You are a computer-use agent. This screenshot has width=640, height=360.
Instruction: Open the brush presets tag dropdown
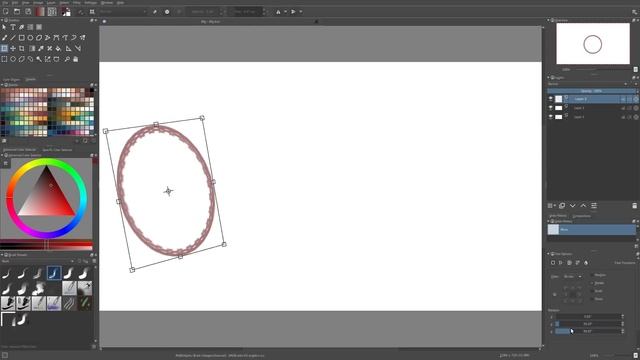pos(38,261)
